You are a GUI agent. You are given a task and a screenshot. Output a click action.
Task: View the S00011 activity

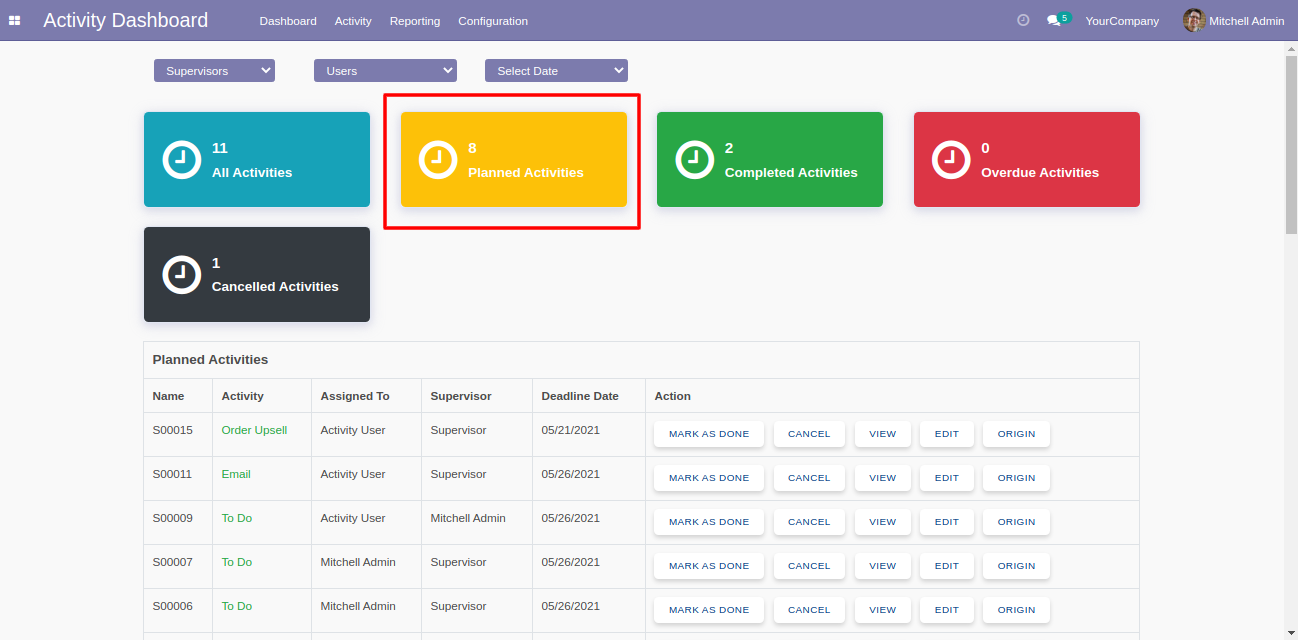(883, 478)
